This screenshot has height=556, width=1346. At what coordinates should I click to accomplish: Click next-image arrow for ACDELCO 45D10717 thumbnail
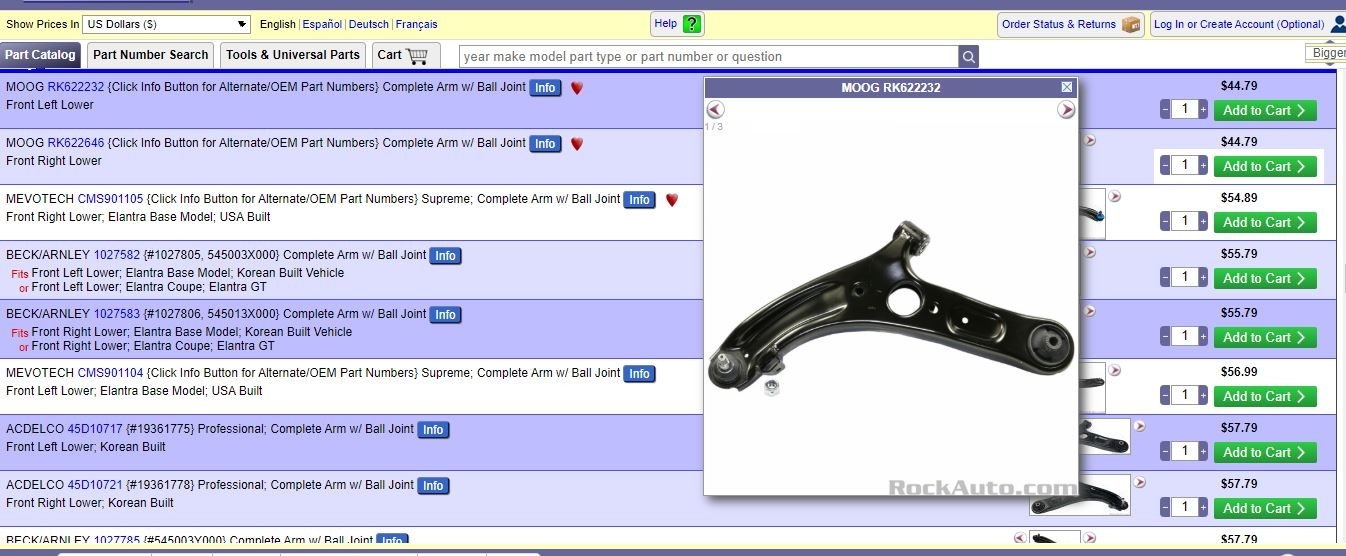pyautogui.click(x=1139, y=427)
